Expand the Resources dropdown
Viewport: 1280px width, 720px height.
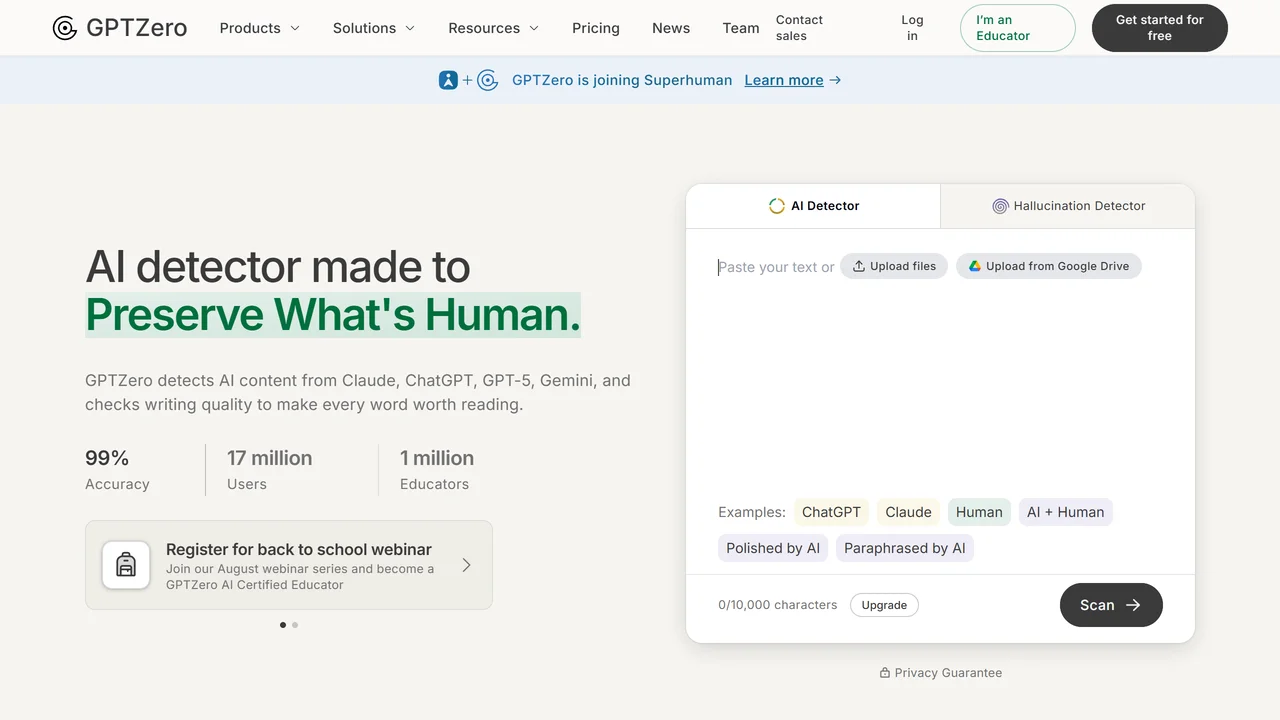[494, 28]
